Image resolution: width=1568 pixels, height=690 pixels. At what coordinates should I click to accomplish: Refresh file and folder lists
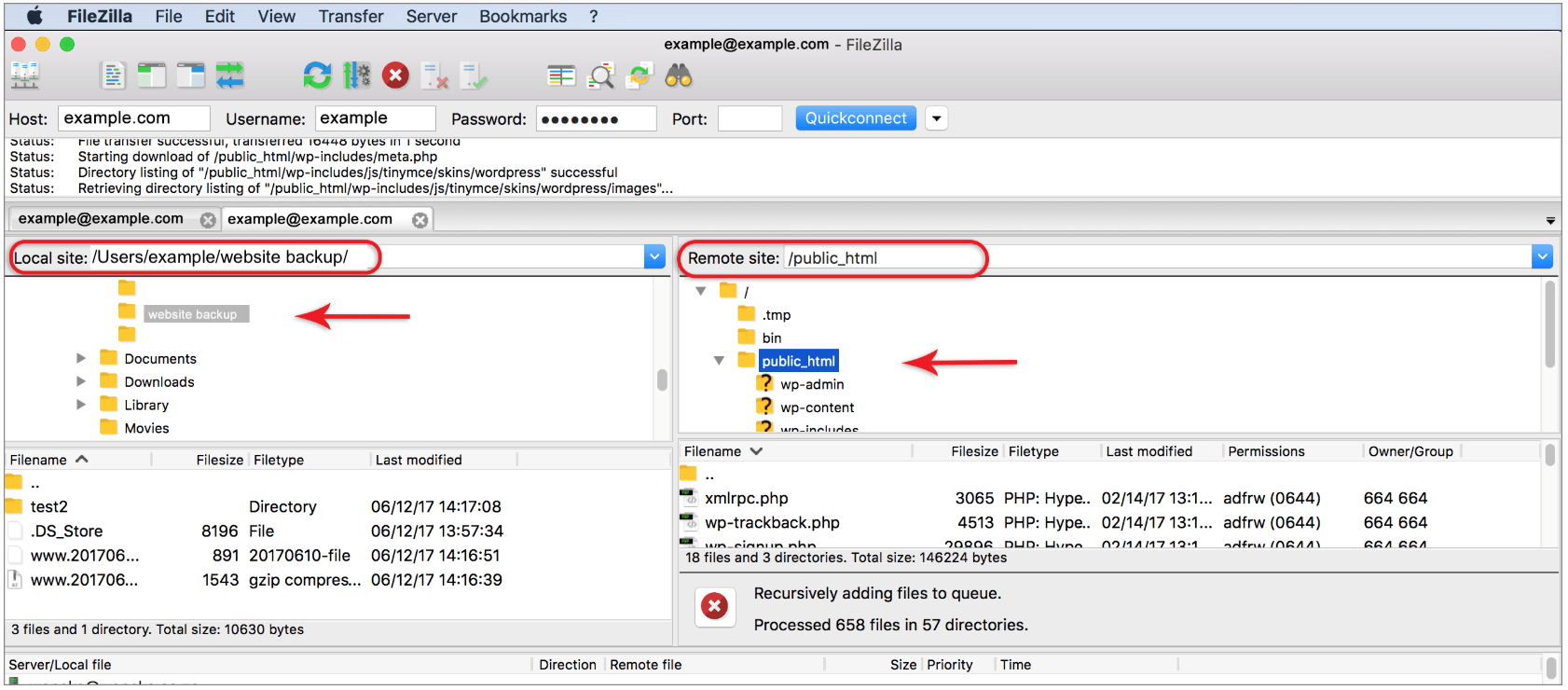click(317, 76)
